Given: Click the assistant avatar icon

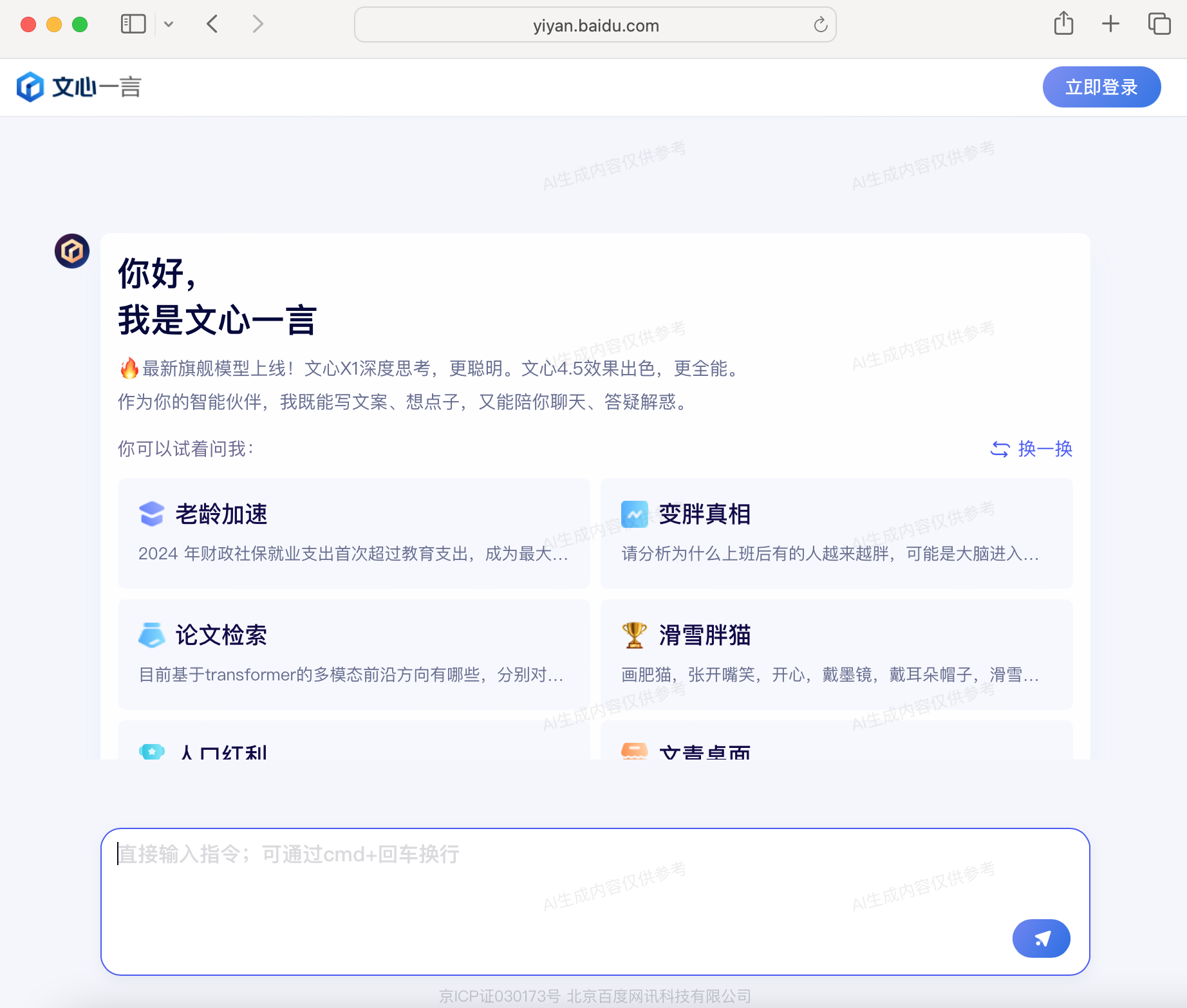Looking at the screenshot, I should tap(72, 251).
